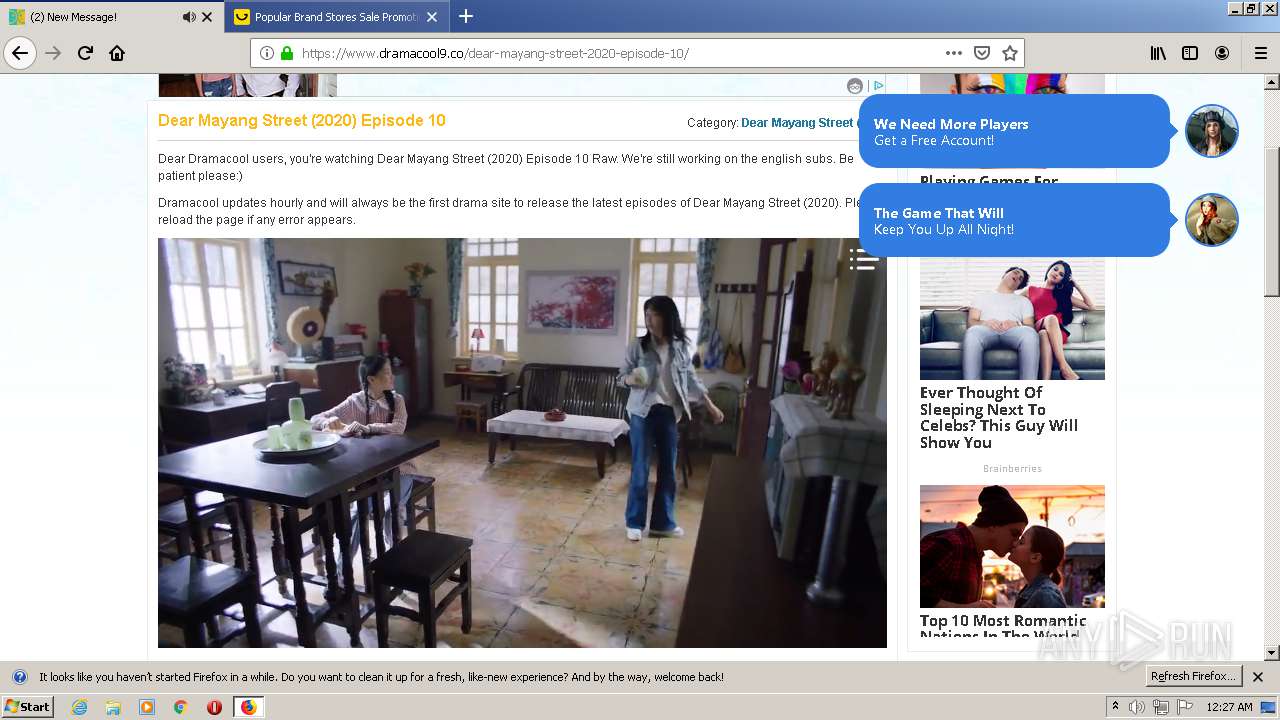Open 'Top 10 Most Romantic' article link
The width and height of the screenshot is (1280, 720).
(x=1003, y=628)
